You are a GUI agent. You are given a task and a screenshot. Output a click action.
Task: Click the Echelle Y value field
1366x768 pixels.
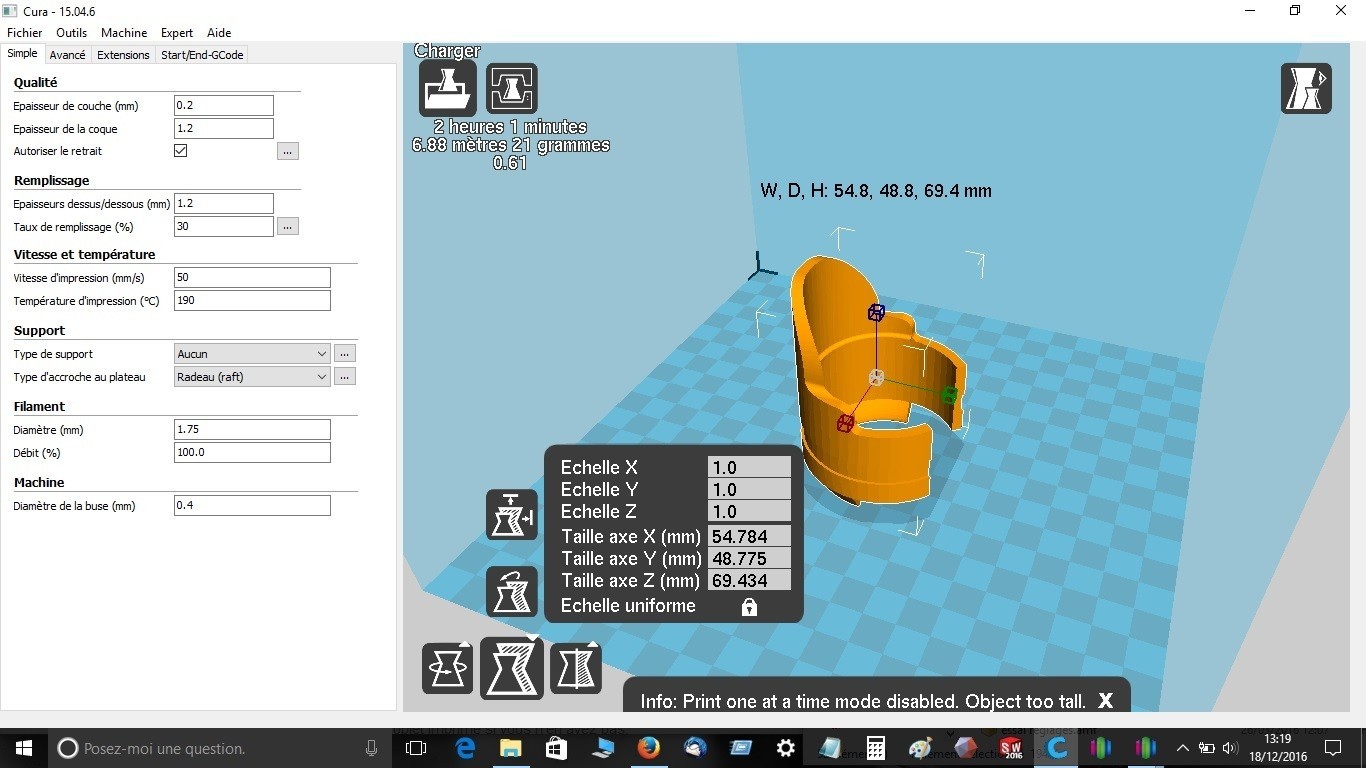coord(749,489)
